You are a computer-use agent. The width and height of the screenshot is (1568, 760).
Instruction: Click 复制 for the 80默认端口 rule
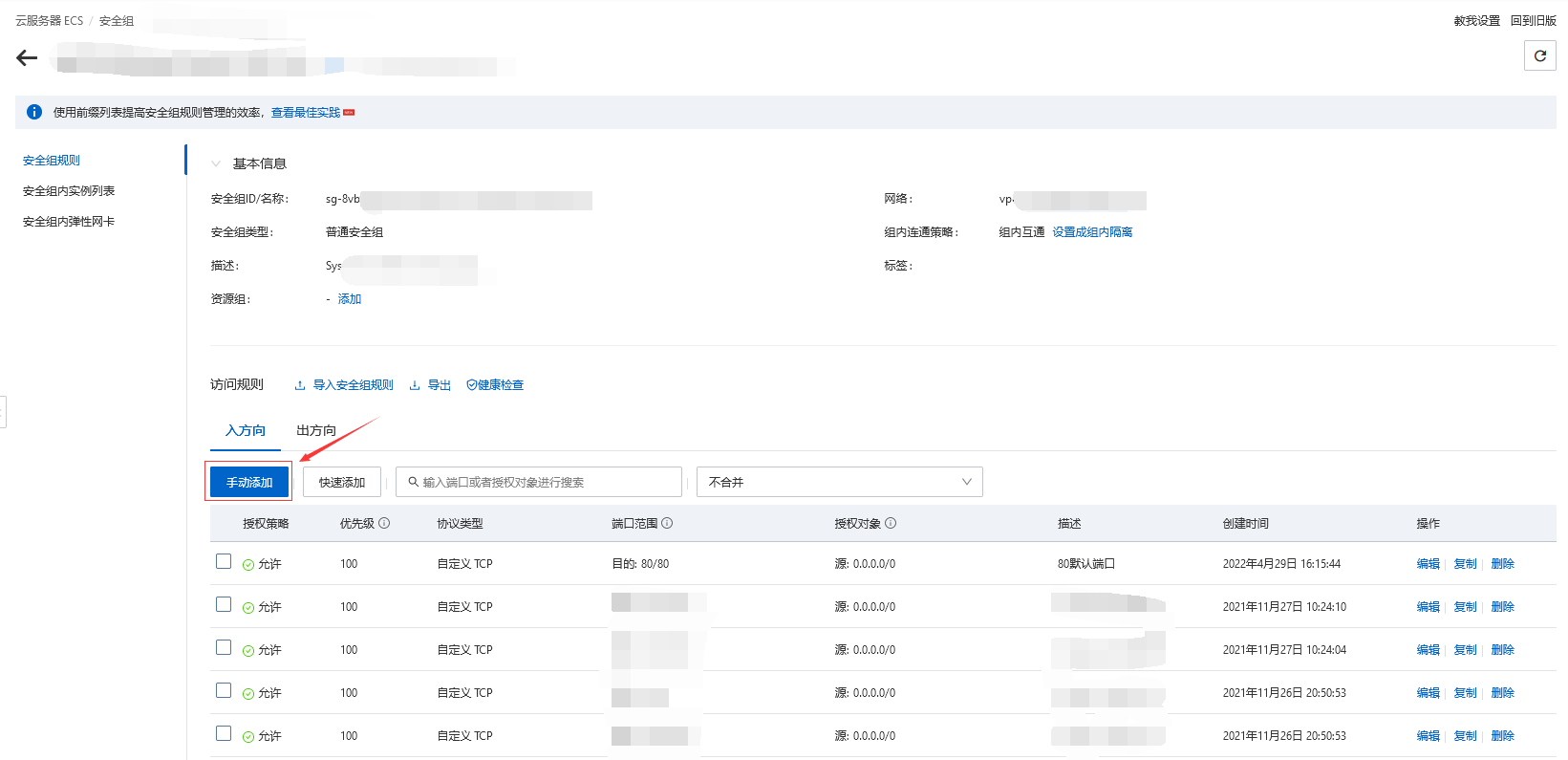(1466, 564)
